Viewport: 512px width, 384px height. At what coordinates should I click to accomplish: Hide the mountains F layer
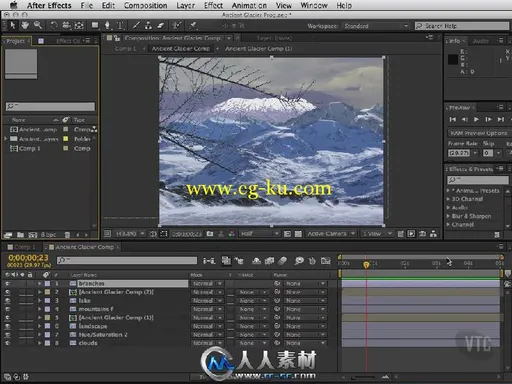pyautogui.click(x=7, y=309)
